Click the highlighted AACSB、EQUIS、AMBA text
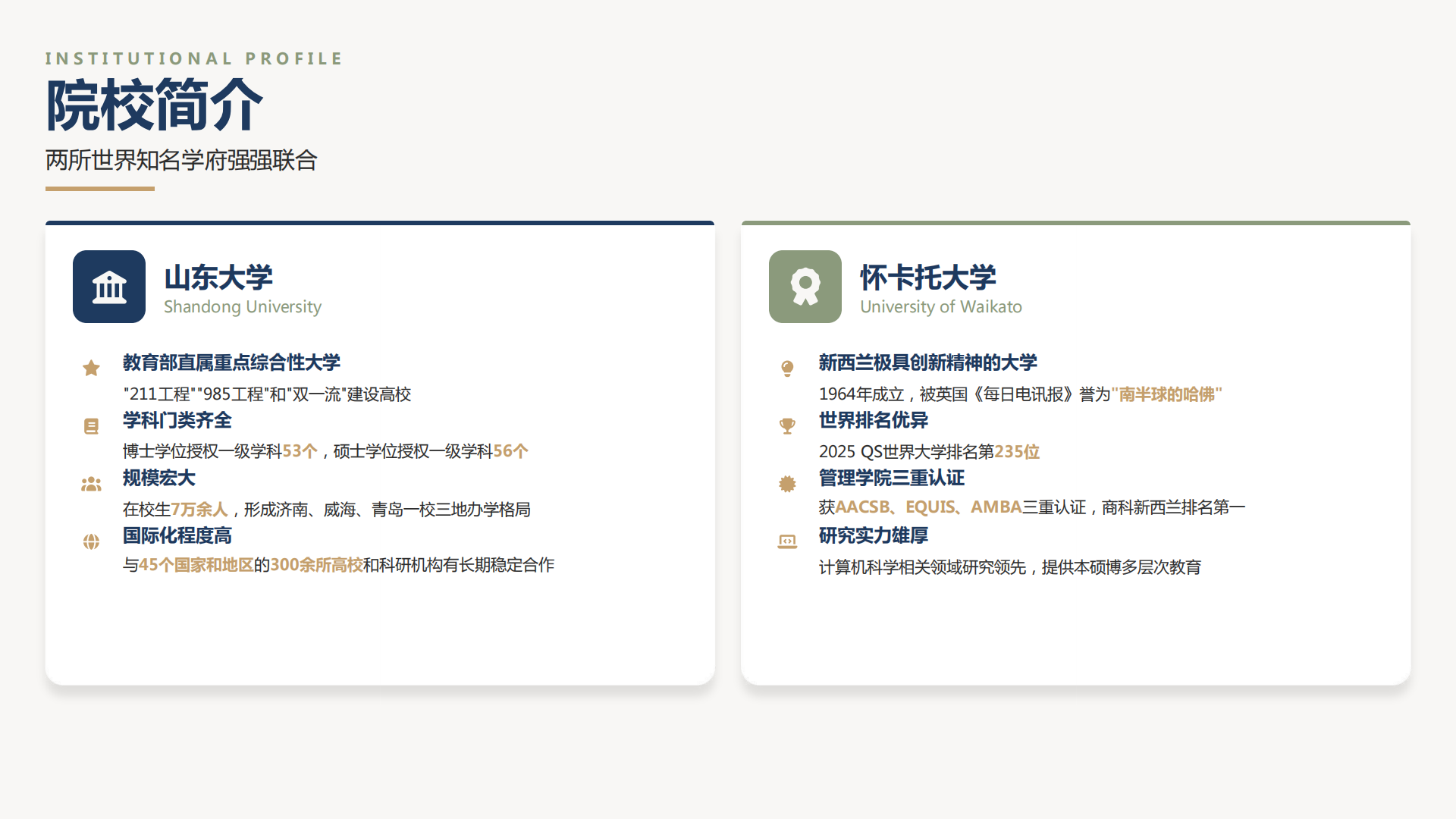The height and width of the screenshot is (819, 1456). click(x=929, y=507)
